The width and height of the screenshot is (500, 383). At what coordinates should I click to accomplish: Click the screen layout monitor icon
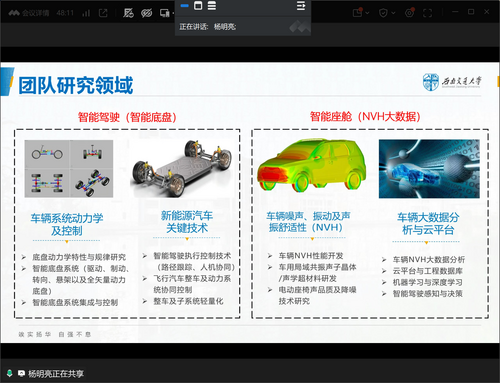pos(165,13)
